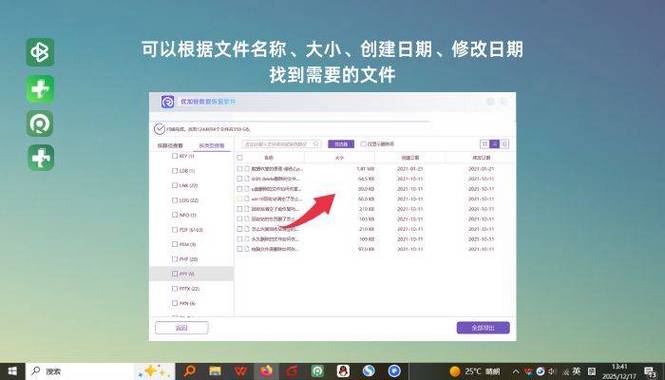
Task: Check the file row sized 20.0 KB
Action: pyautogui.click(x=240, y=189)
